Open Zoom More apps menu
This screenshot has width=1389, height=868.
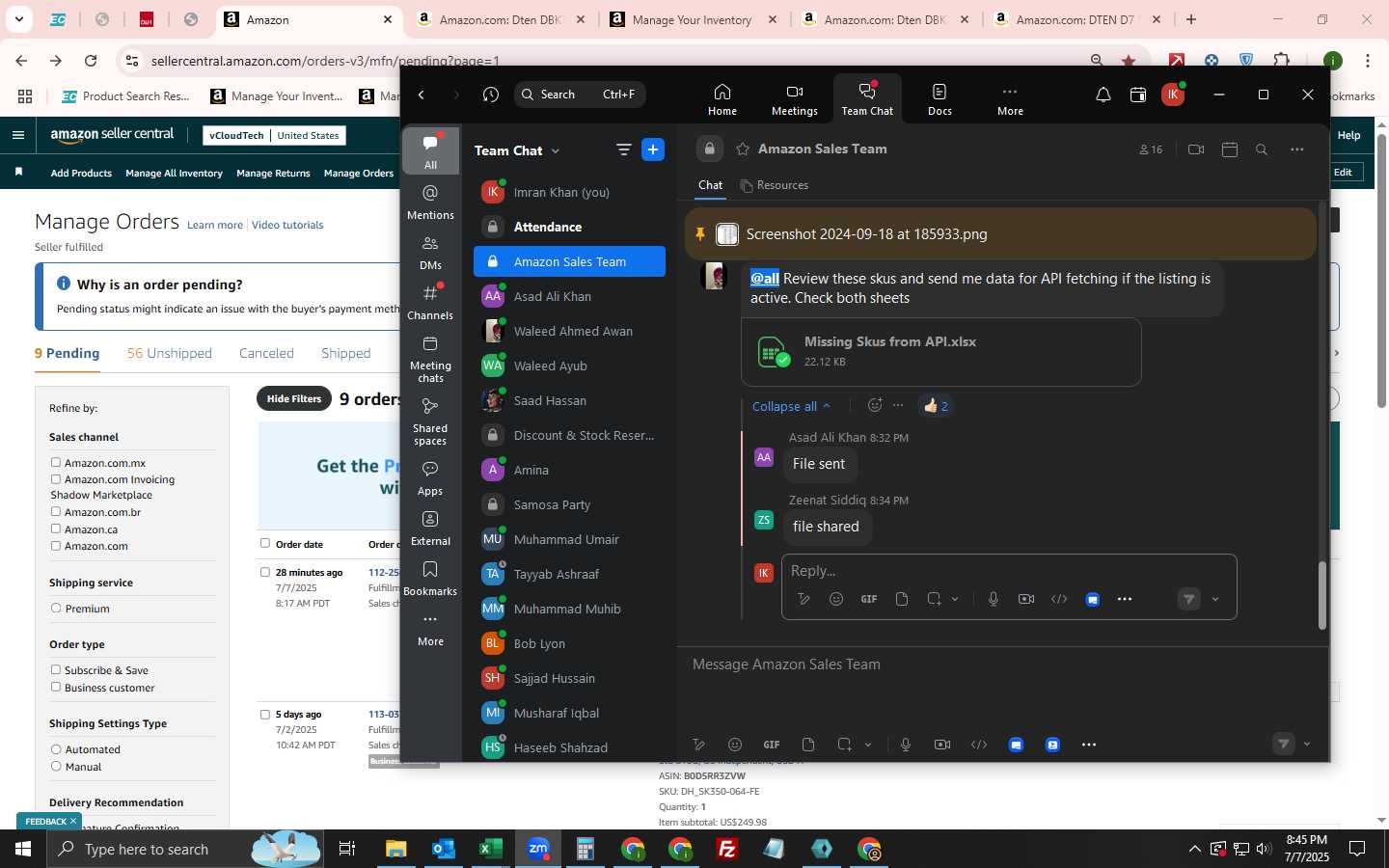tap(1010, 99)
